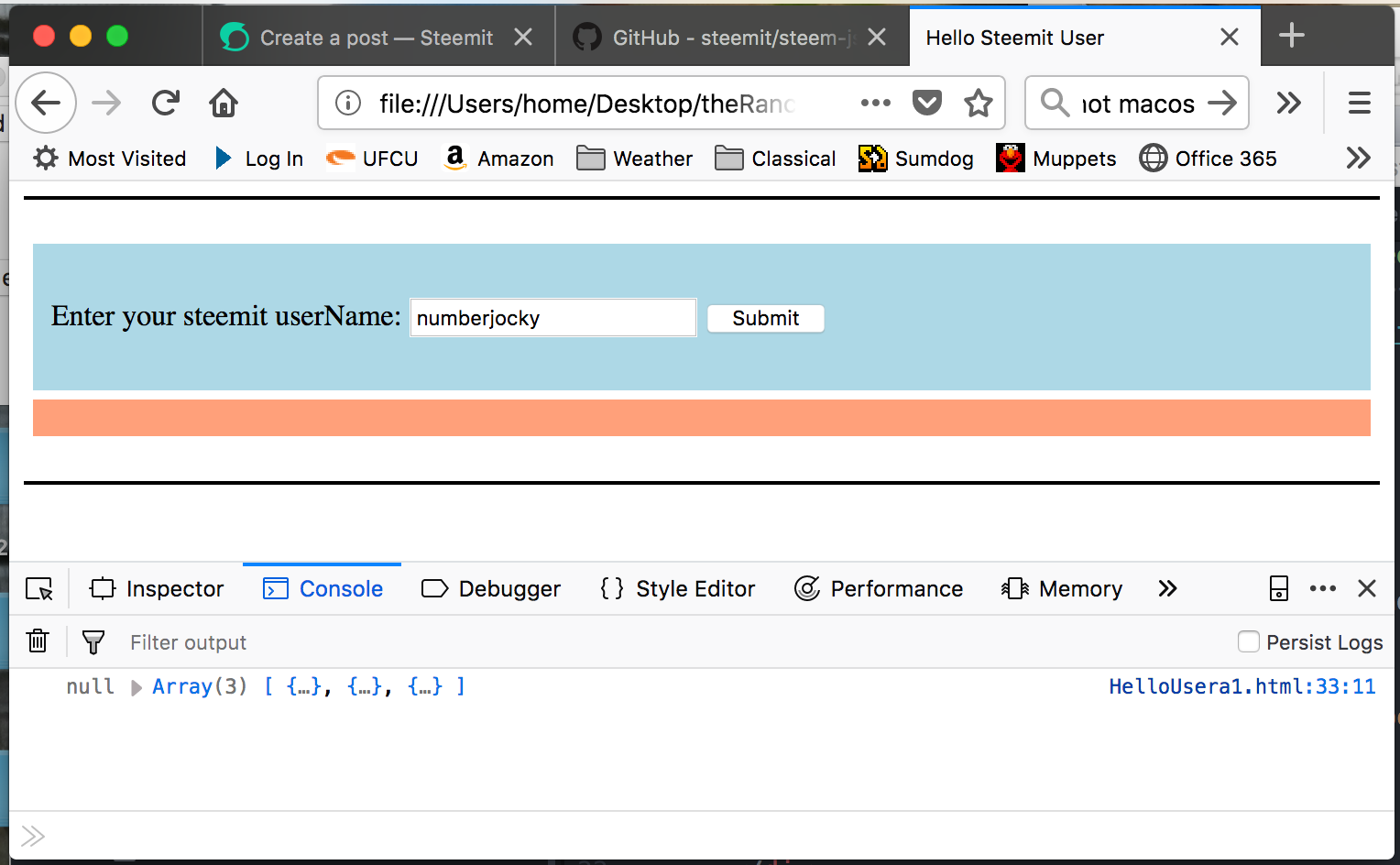Go forward one page
Image resolution: width=1400 pixels, height=865 pixels.
(x=106, y=103)
